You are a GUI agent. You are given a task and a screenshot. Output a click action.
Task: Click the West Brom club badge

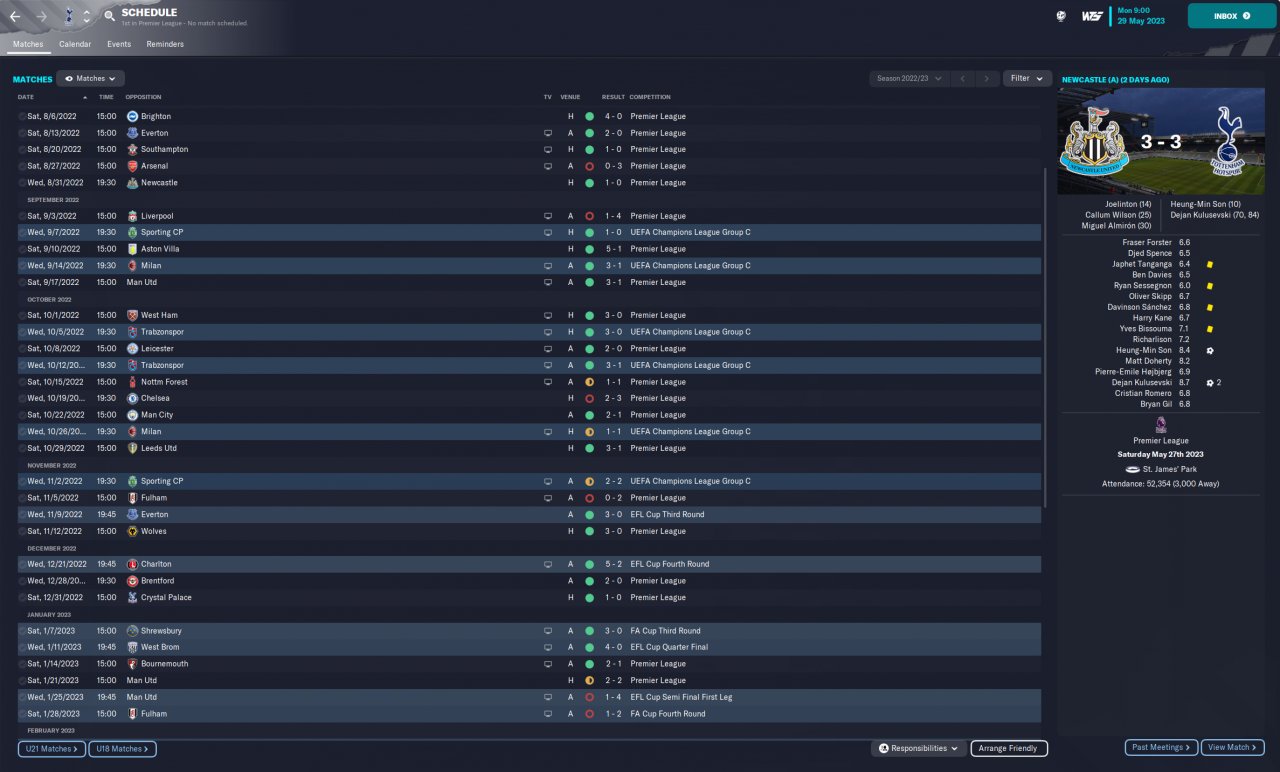point(132,647)
